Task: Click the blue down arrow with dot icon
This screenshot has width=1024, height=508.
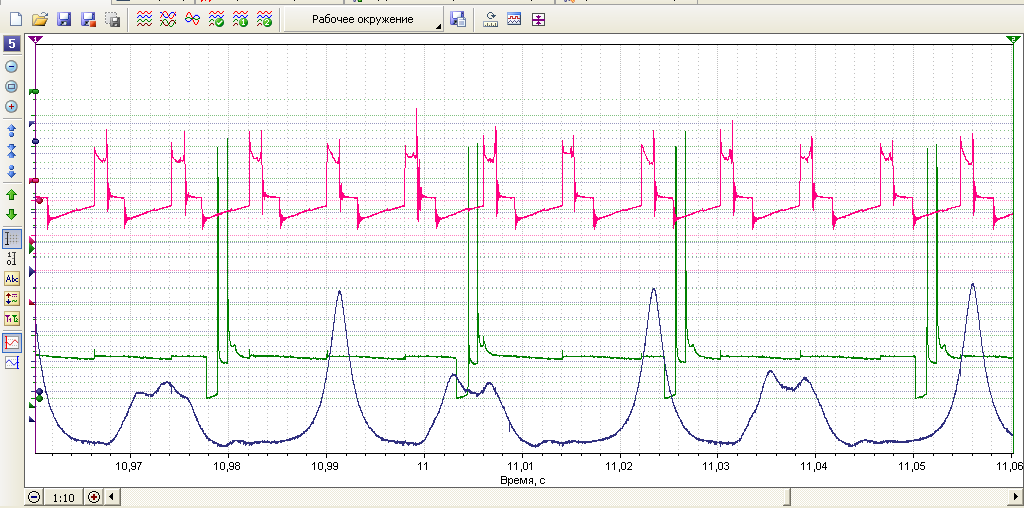Action: point(12,171)
